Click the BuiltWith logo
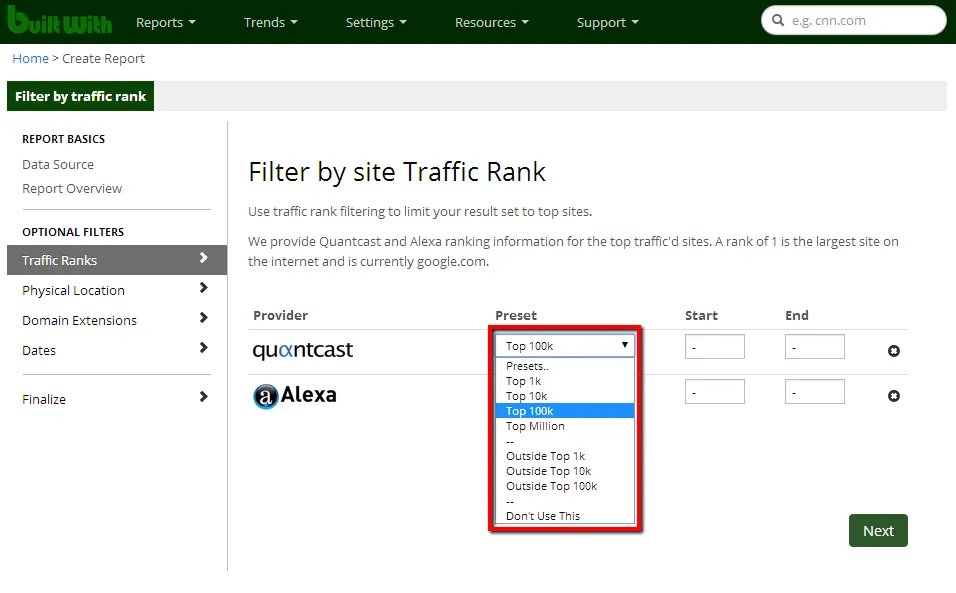 pyautogui.click(x=58, y=21)
